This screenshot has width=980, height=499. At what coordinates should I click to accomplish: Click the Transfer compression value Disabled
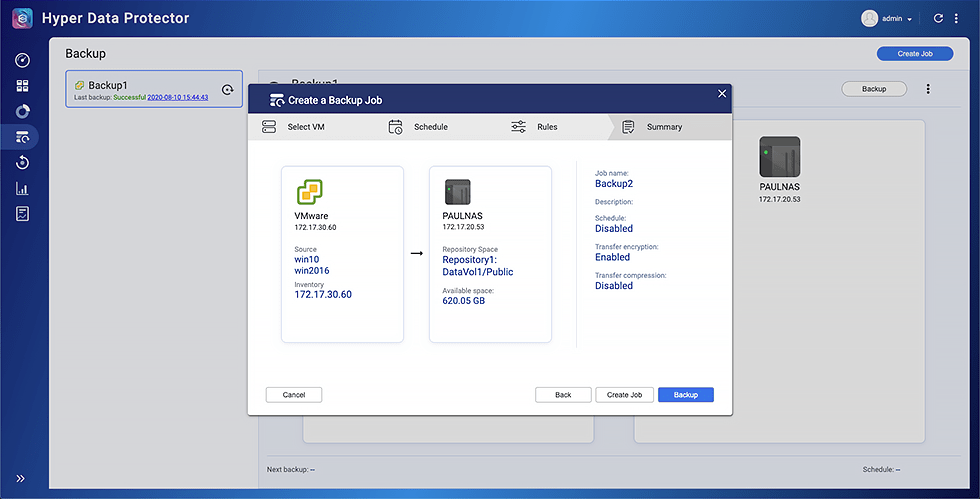point(614,286)
